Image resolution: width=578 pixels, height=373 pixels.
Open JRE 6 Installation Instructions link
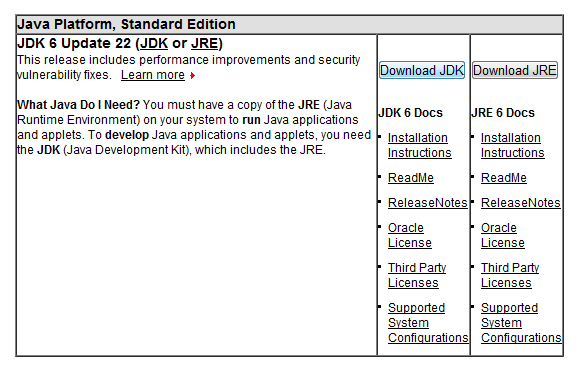tap(512, 145)
